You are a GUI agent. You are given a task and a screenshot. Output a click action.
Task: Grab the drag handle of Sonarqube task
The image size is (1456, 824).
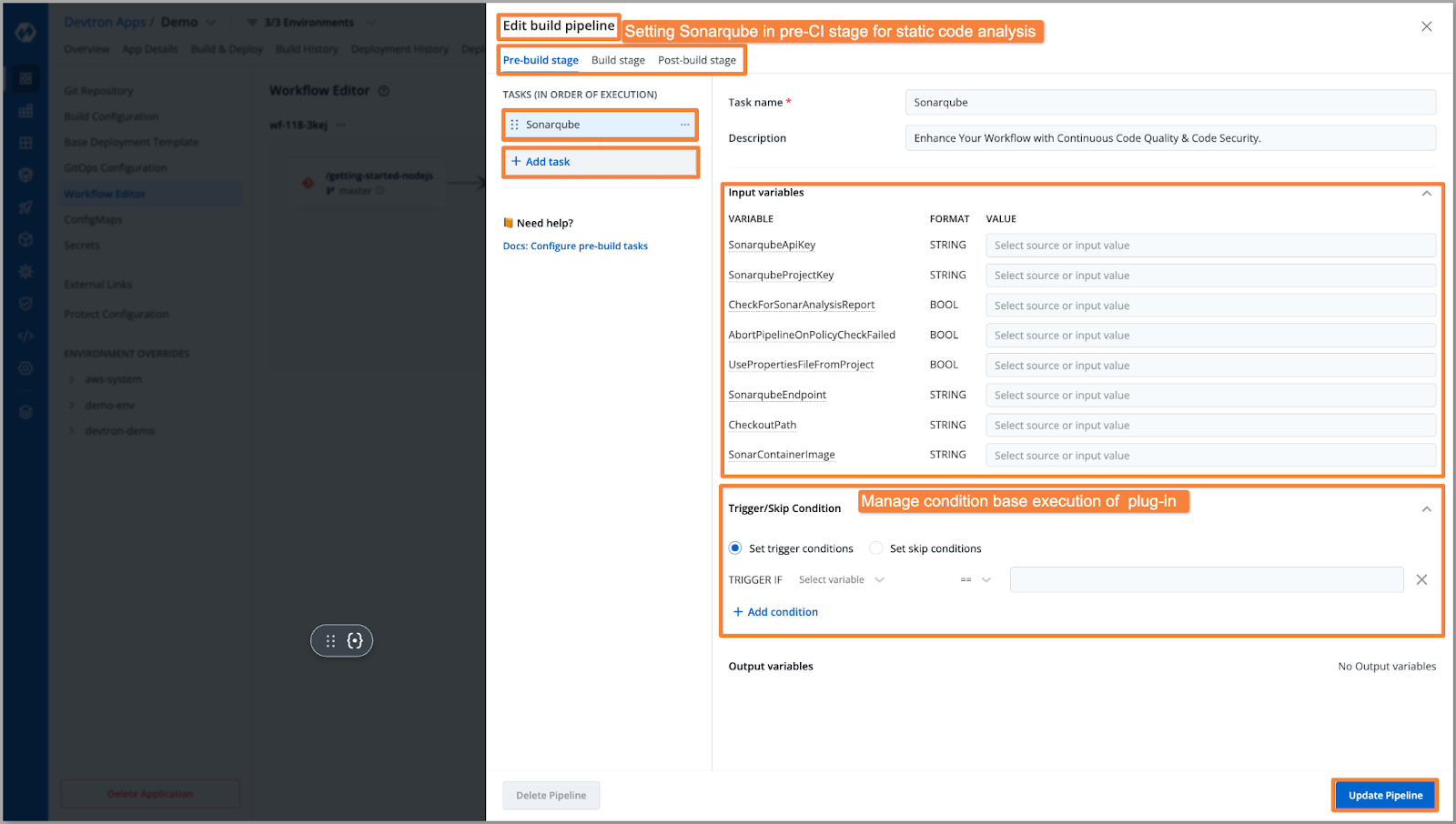click(514, 125)
